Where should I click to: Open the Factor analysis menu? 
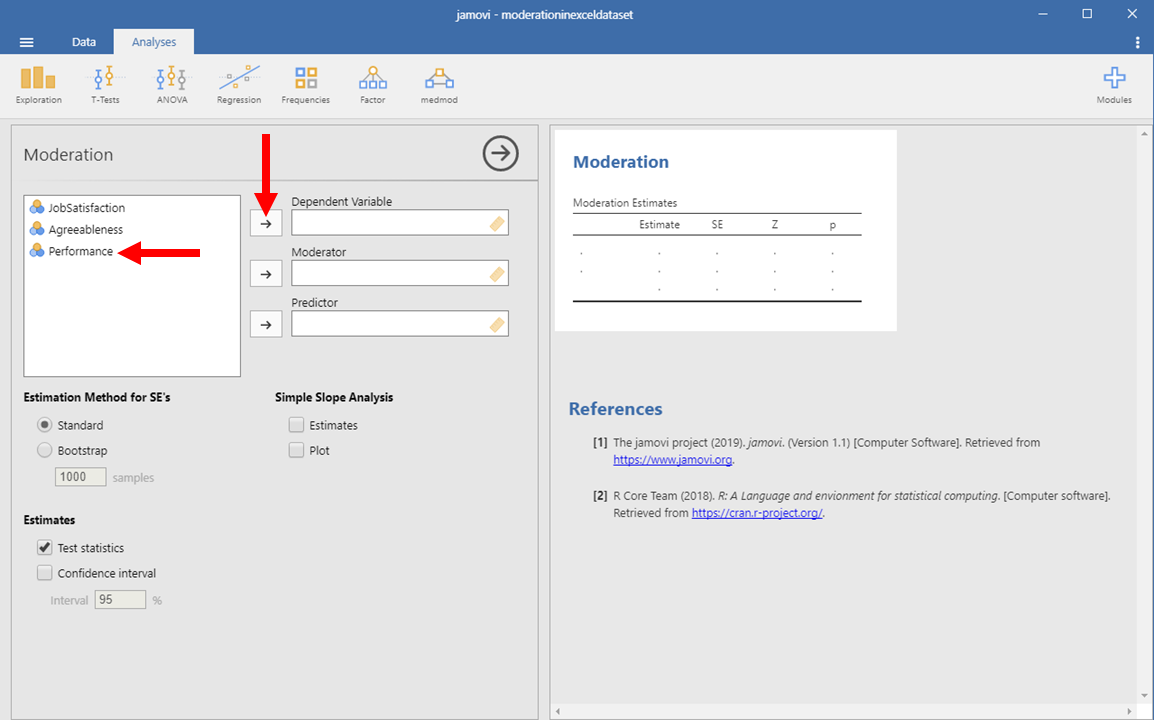[x=372, y=84]
